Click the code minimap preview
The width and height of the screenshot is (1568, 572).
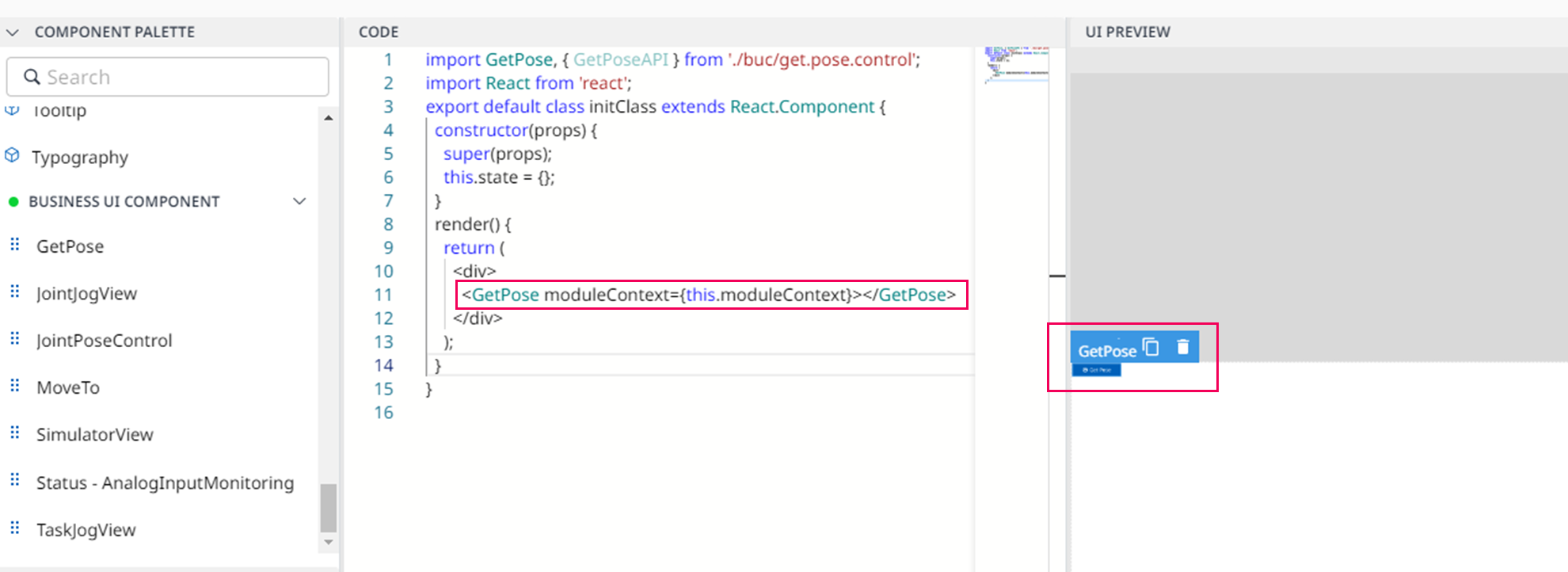pos(1017,65)
